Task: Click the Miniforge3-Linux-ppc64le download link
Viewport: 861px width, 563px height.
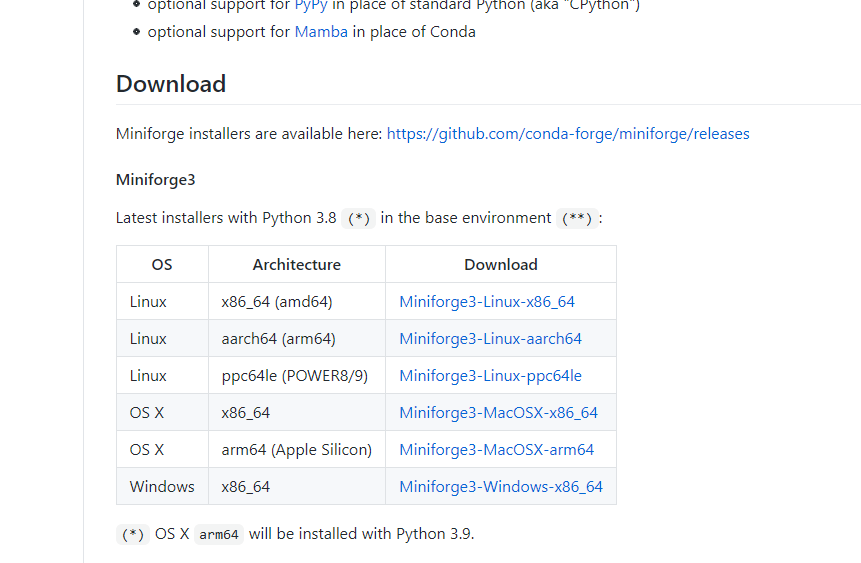Action: click(x=490, y=376)
